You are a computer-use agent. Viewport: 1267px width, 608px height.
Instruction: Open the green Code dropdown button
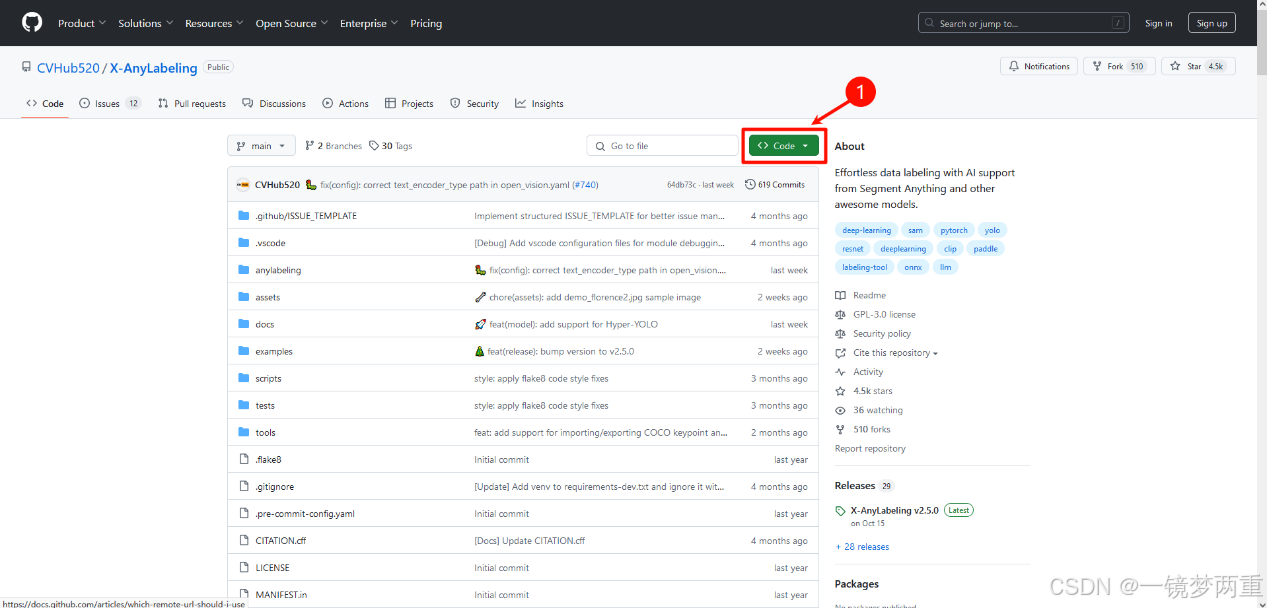click(x=784, y=146)
